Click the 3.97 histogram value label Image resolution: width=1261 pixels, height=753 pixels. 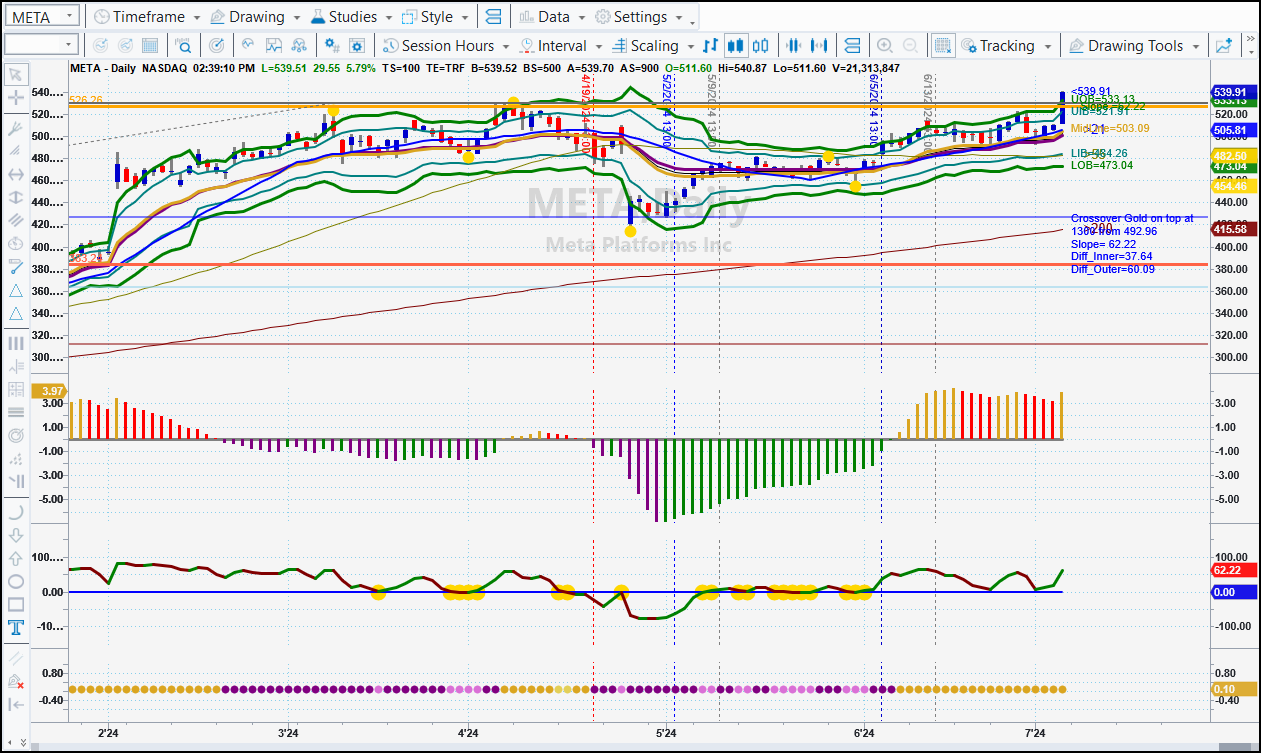49,389
